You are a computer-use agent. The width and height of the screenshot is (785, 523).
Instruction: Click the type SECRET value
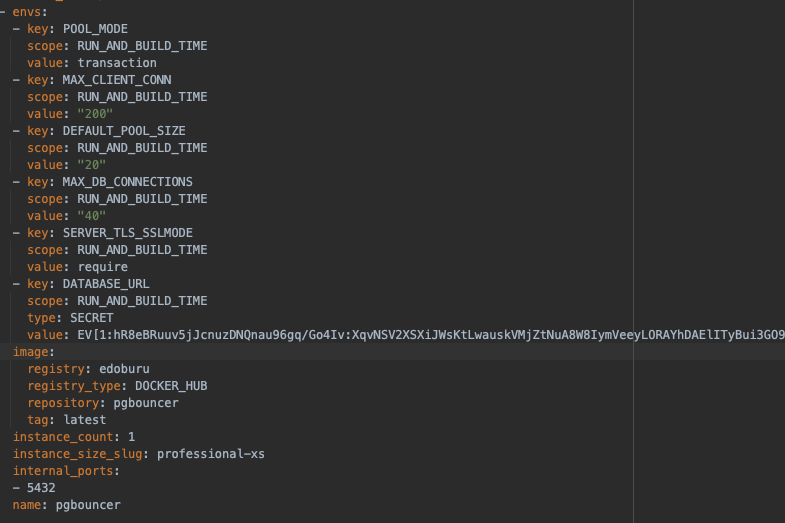pyautogui.click(x=92, y=318)
